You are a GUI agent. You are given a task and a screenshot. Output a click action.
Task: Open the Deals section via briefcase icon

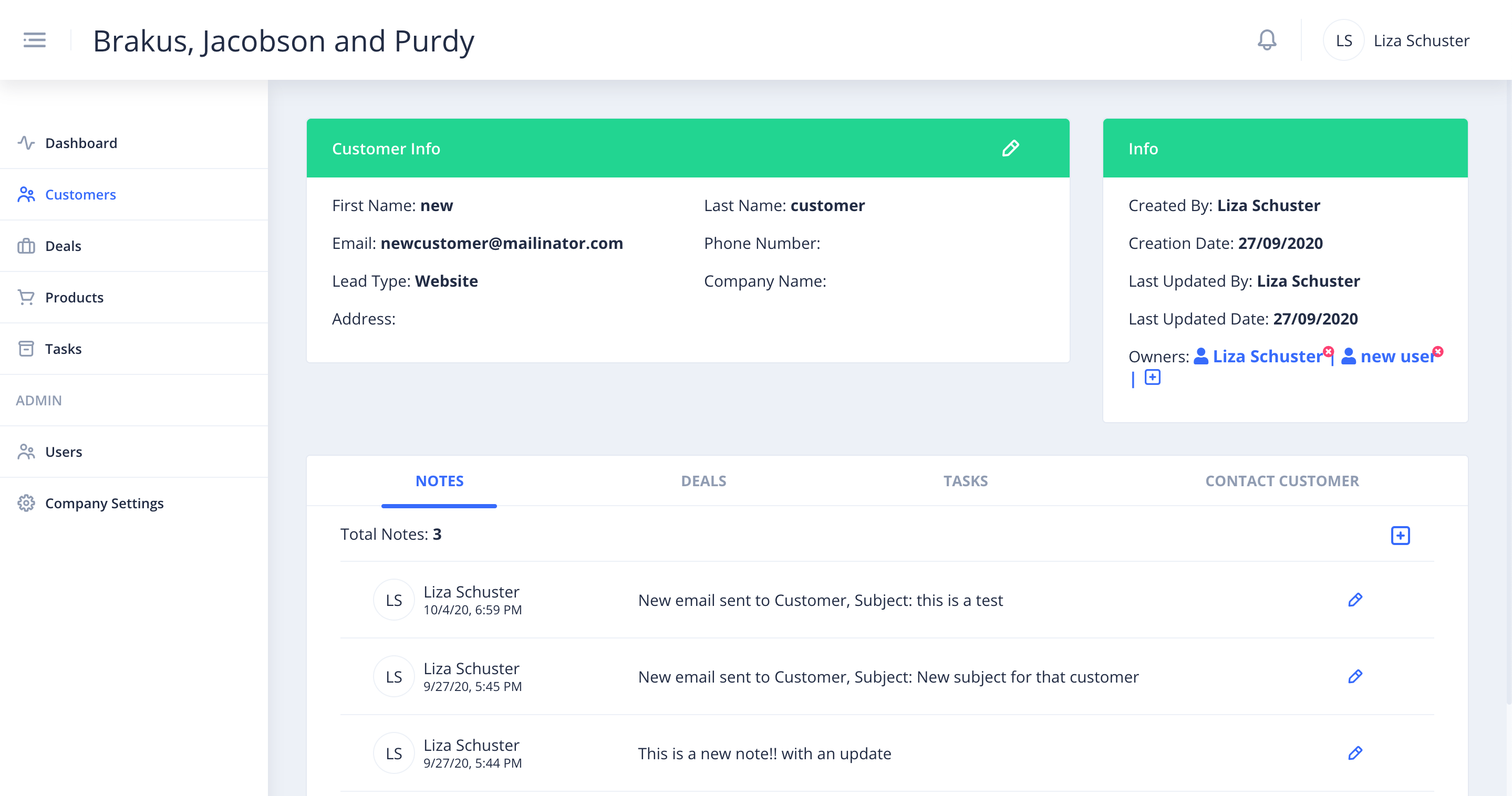click(26, 246)
